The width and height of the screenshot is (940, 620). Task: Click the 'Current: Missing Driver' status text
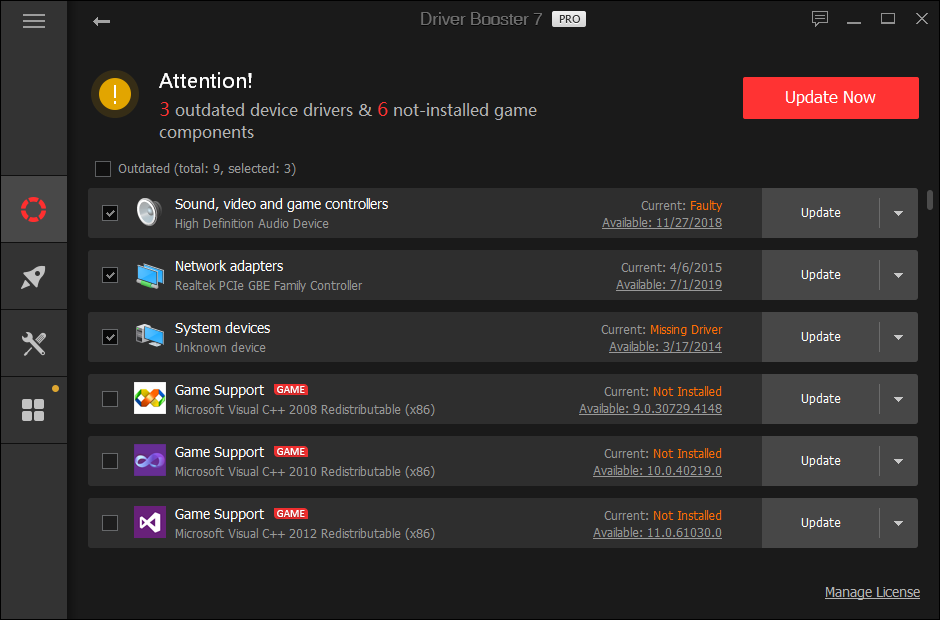662,330
